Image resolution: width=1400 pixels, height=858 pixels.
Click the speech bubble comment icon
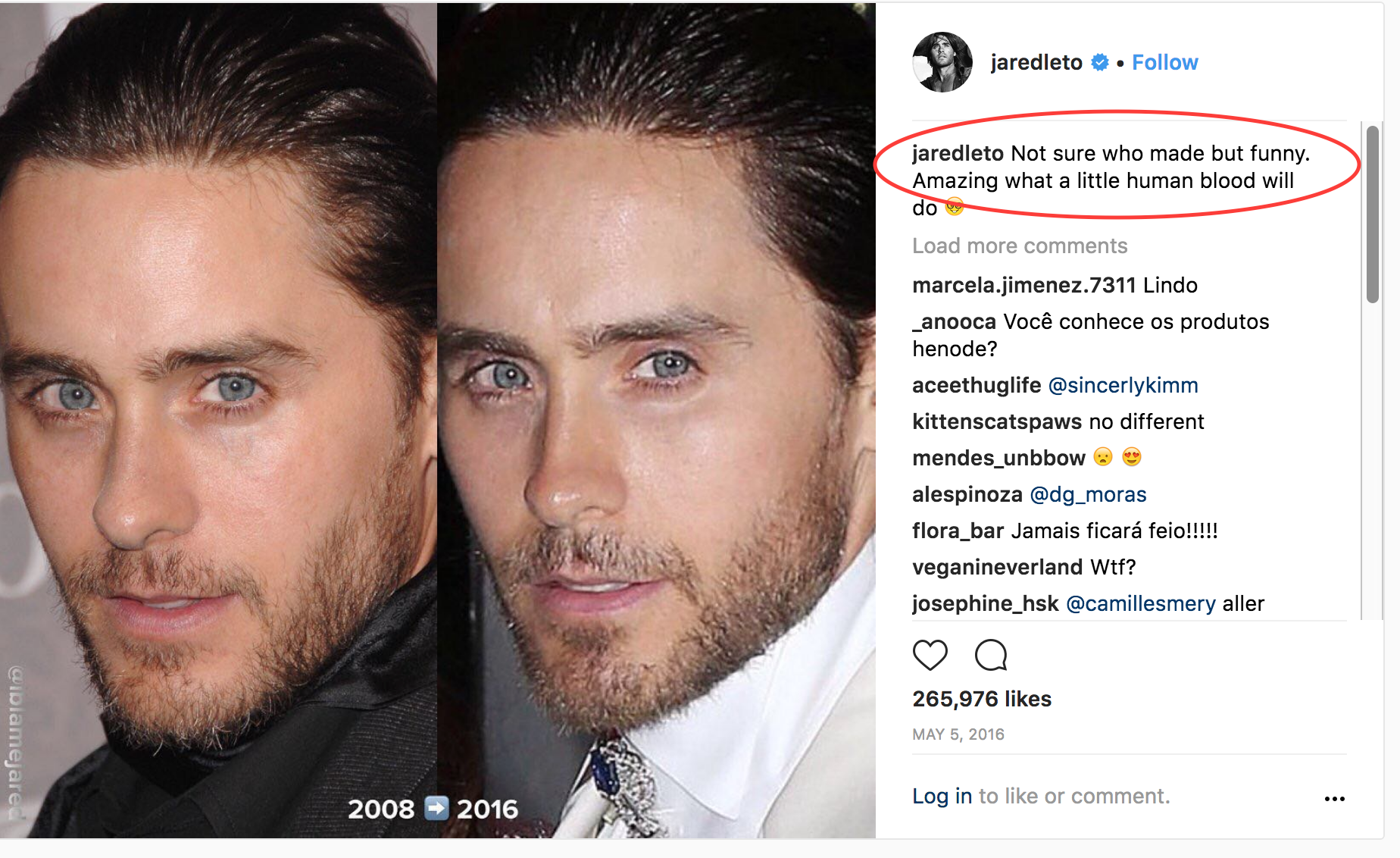[990, 655]
